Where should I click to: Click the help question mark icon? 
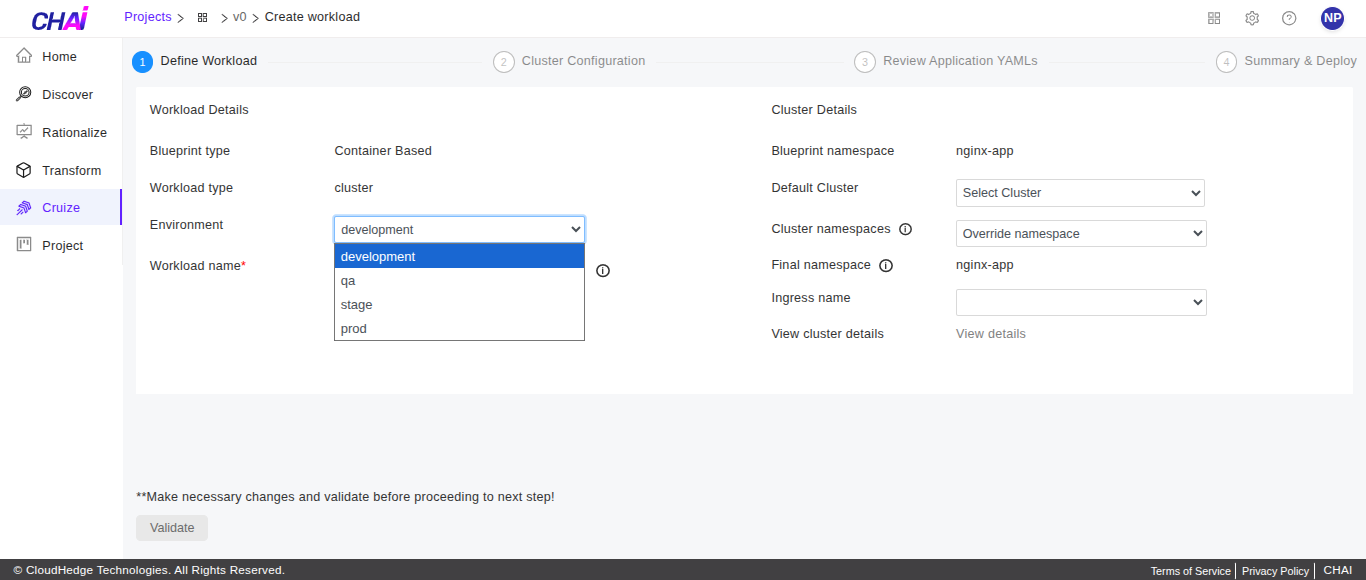pos(1289,18)
